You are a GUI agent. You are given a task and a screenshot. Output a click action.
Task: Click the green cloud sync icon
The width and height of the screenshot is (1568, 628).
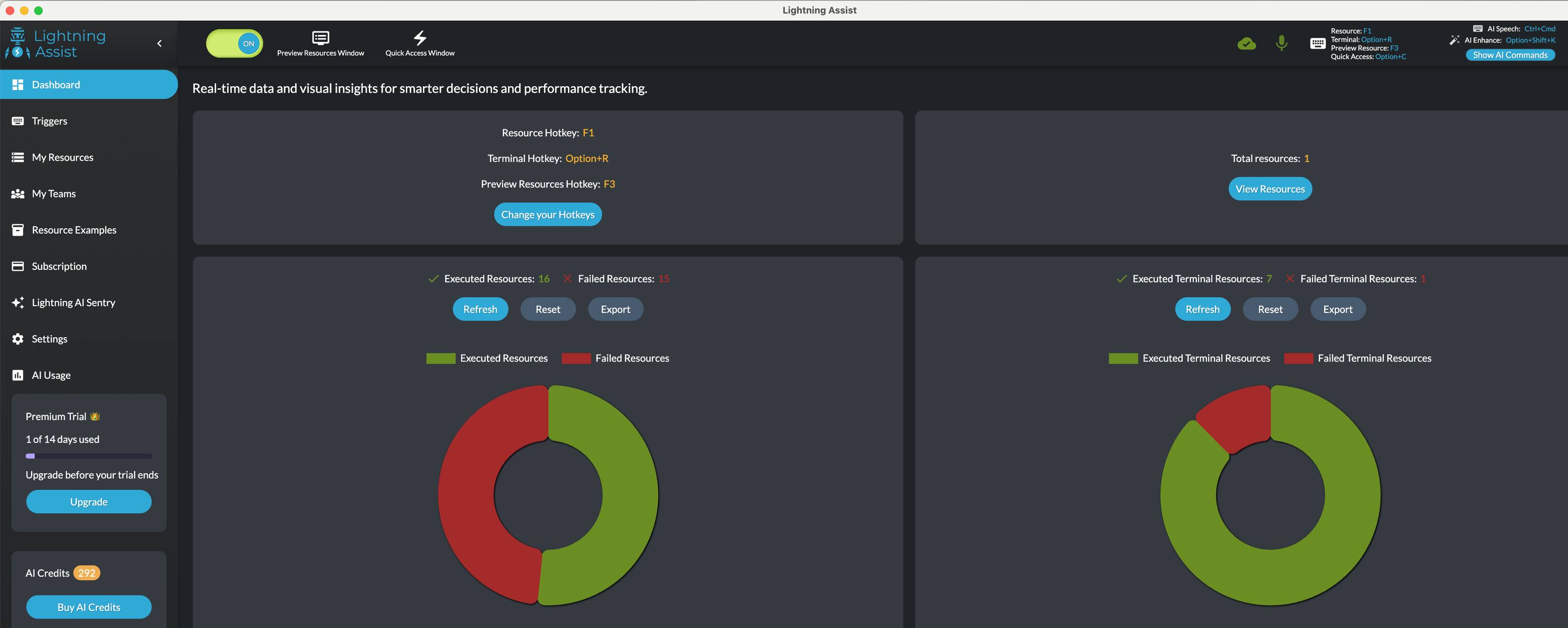(1246, 44)
